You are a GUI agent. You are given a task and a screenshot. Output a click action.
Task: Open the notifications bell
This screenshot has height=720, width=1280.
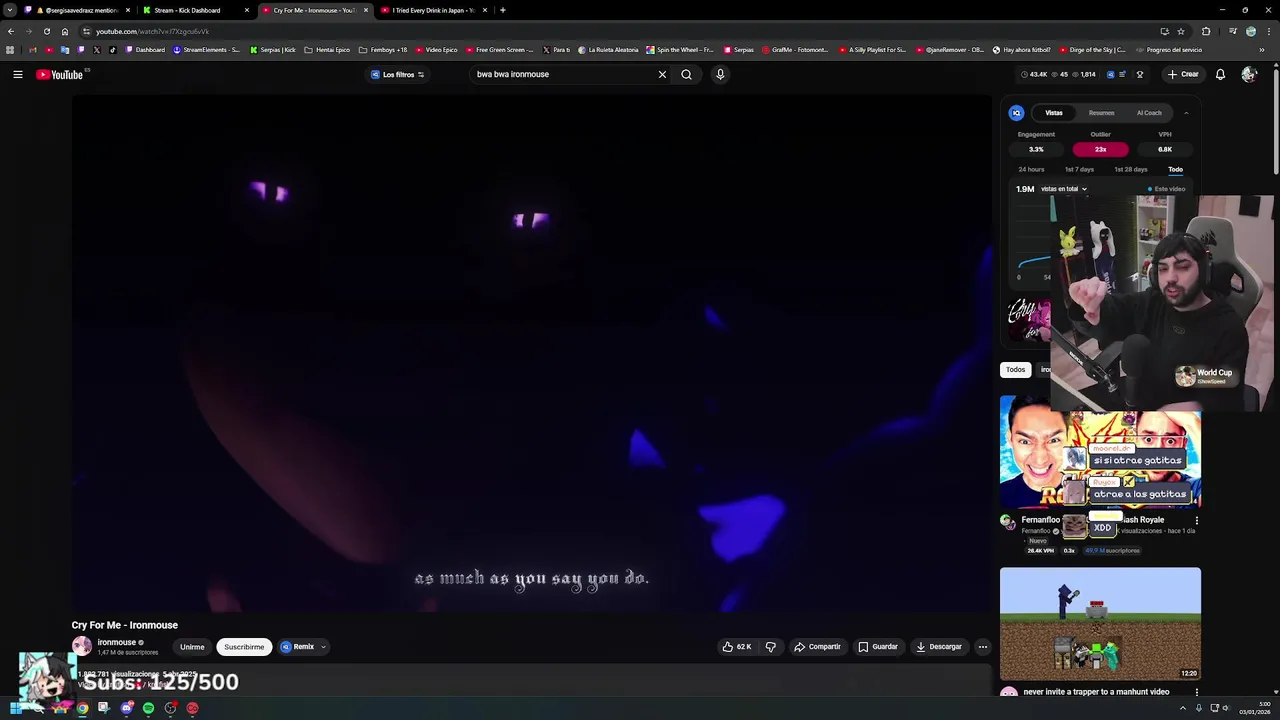click(x=1220, y=74)
